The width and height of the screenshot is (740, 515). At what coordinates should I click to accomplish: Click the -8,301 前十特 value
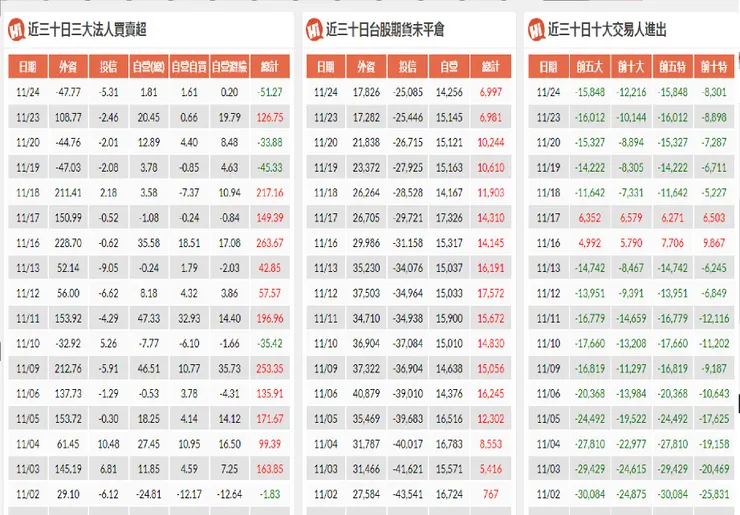tap(714, 92)
